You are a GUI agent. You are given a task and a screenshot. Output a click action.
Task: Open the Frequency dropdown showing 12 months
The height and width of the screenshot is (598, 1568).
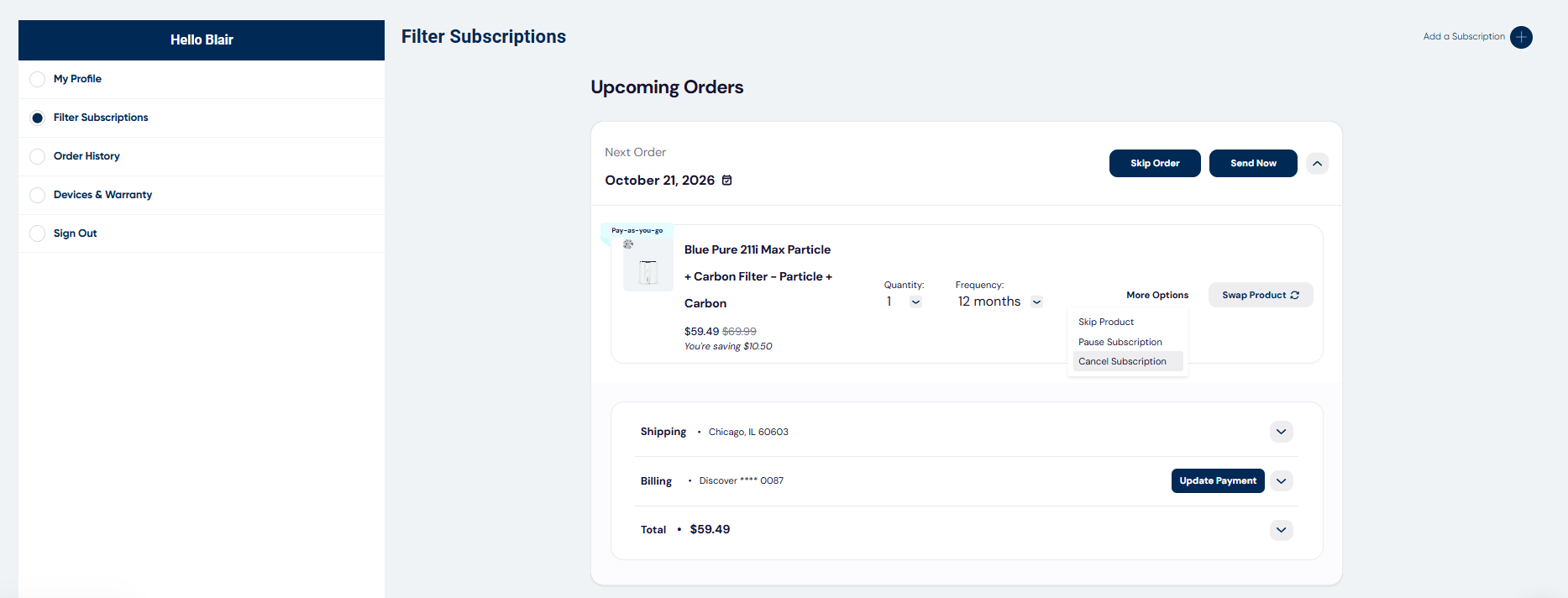pos(1036,302)
